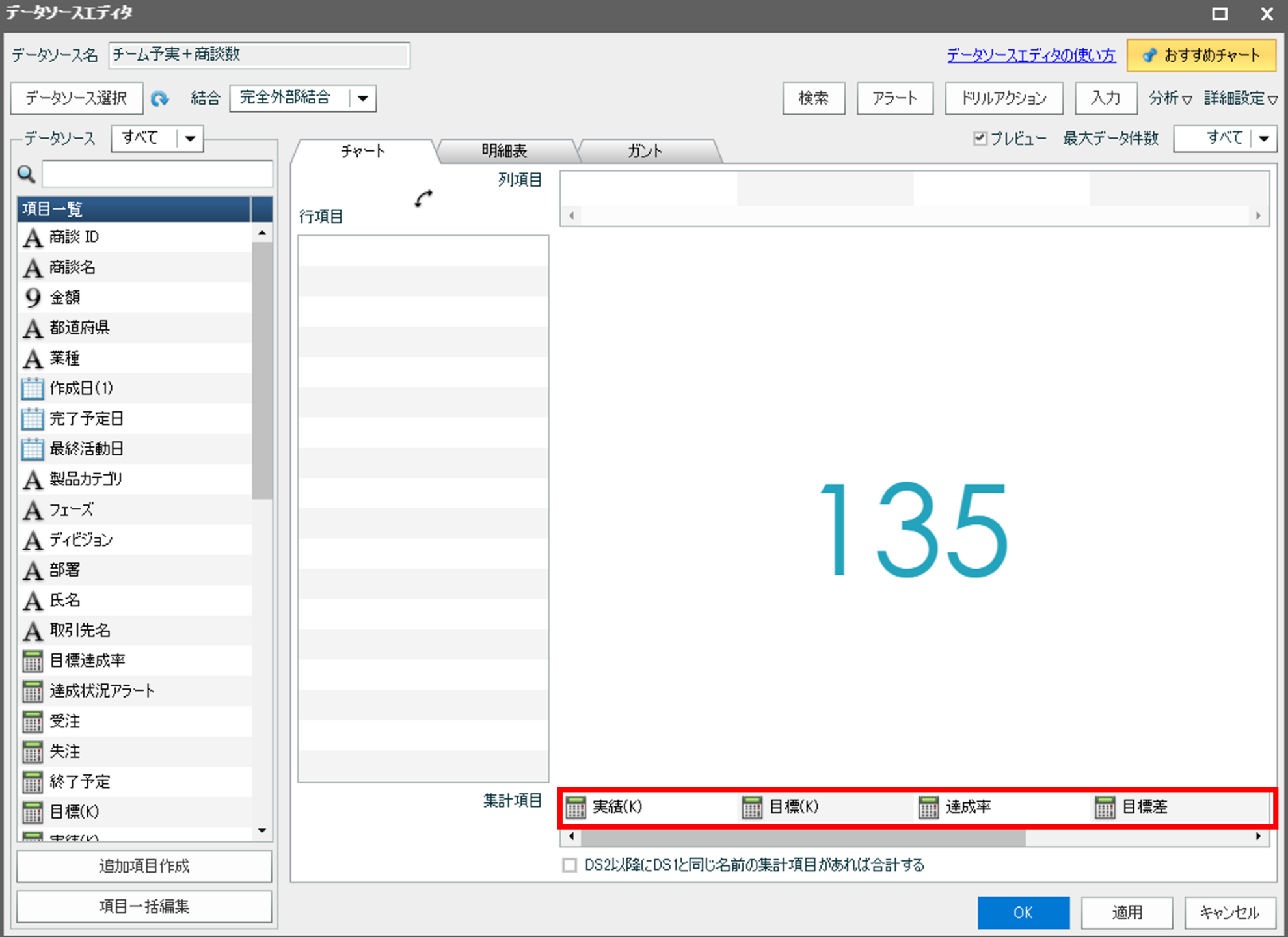Select 氏名 in the item list
Image resolution: width=1288 pixels, height=937 pixels.
tap(135, 601)
